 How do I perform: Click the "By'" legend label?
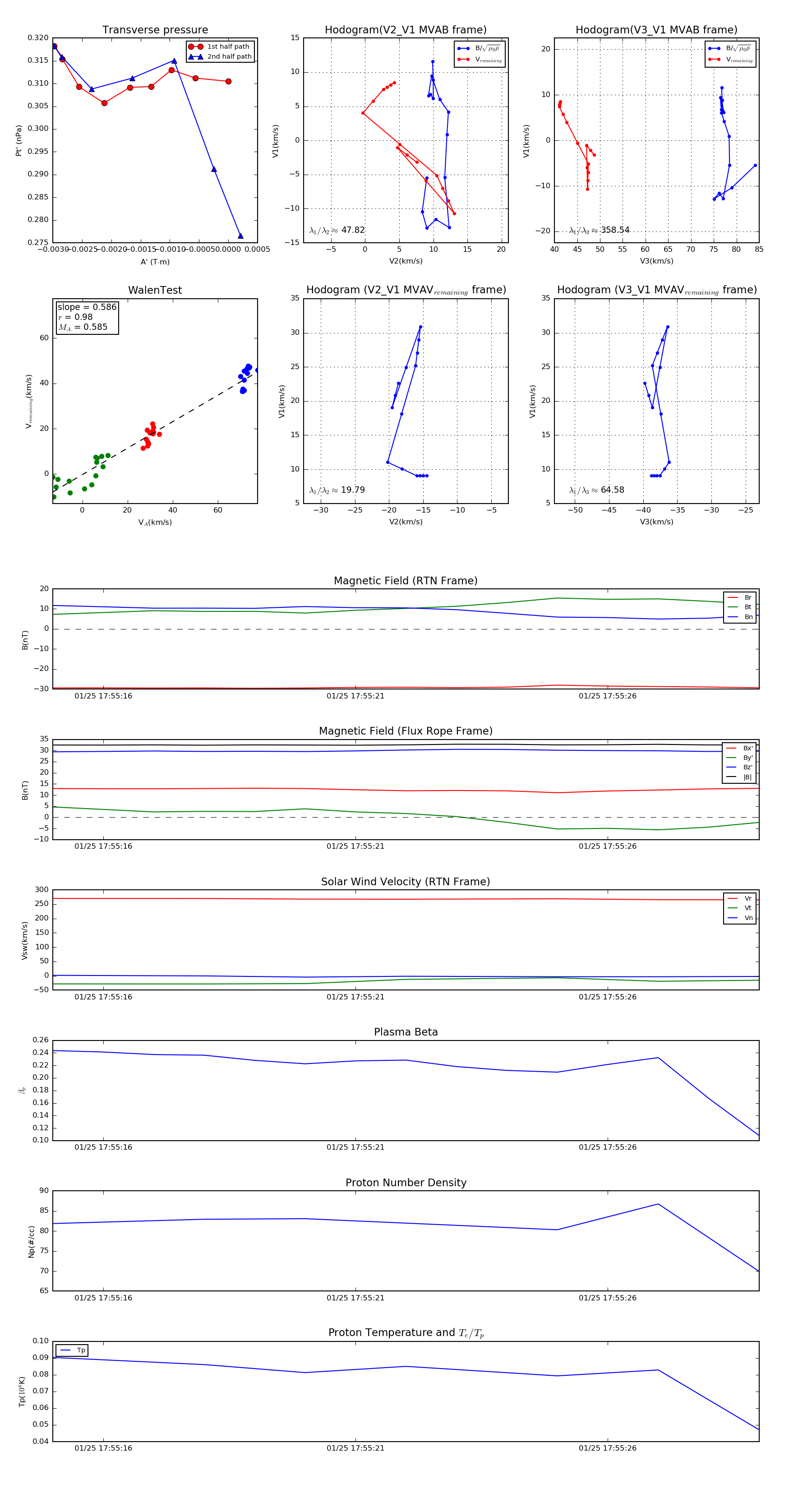pyautogui.click(x=748, y=758)
